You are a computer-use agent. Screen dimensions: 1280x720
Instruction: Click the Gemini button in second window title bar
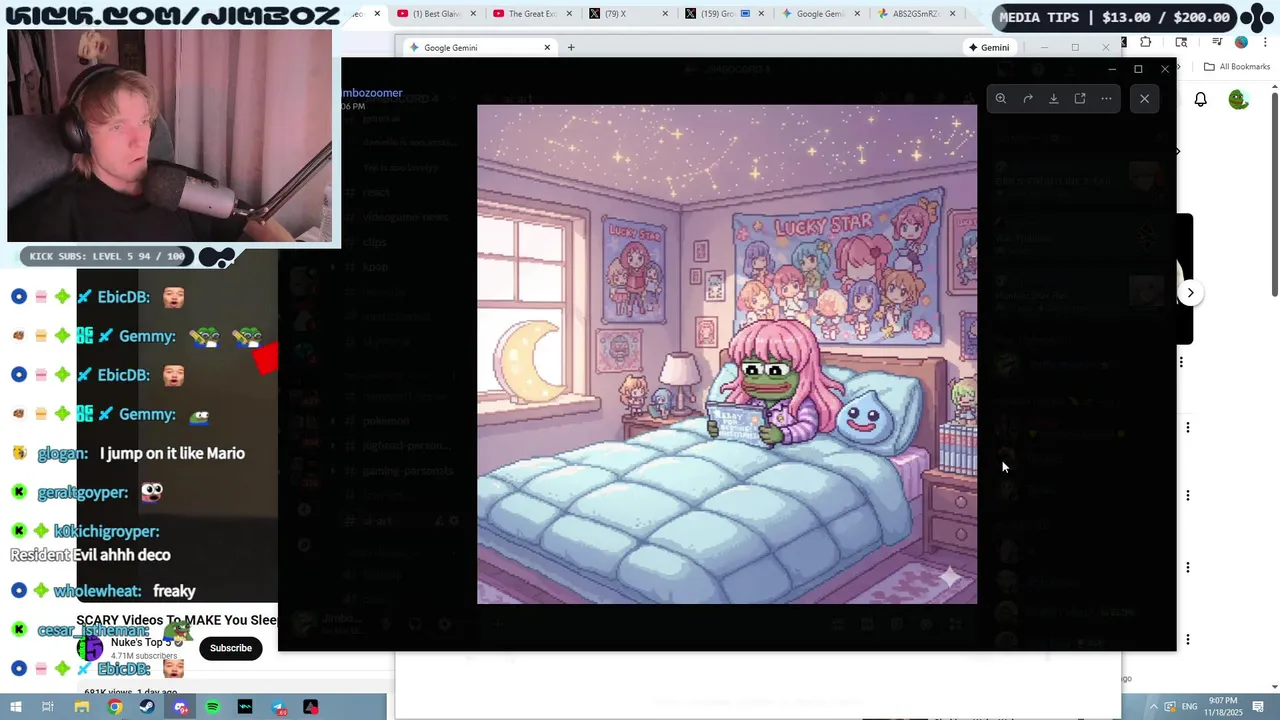tap(989, 47)
